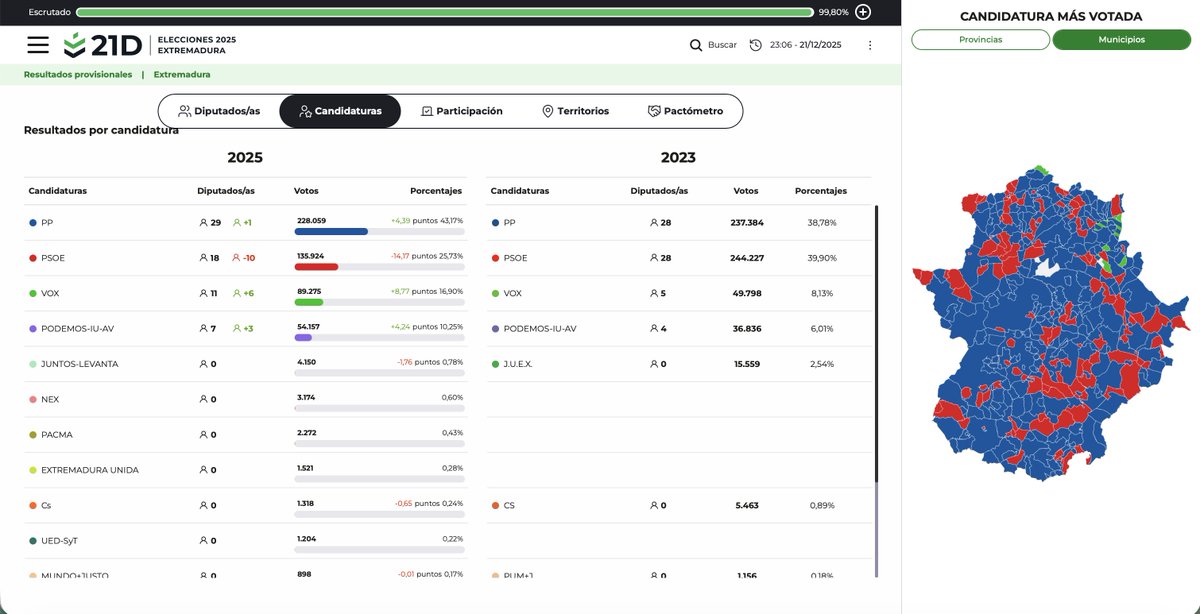Image resolution: width=1200 pixels, height=614 pixels.
Task: Select the Pactómetro handshake icon
Action: [653, 111]
